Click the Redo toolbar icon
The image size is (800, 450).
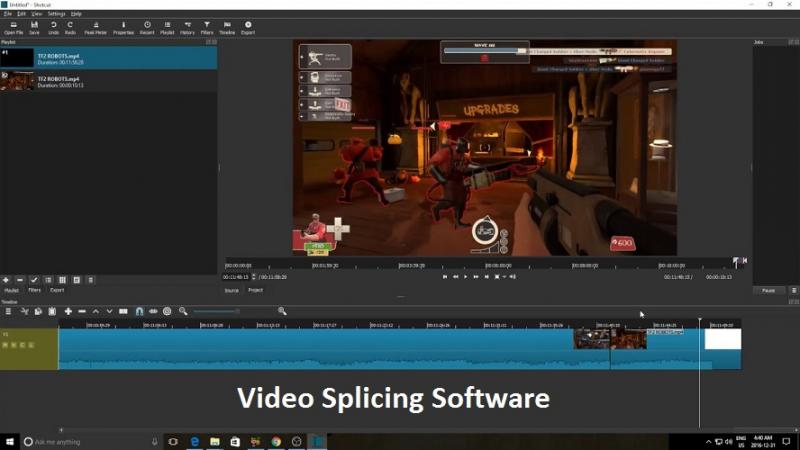tap(70, 28)
